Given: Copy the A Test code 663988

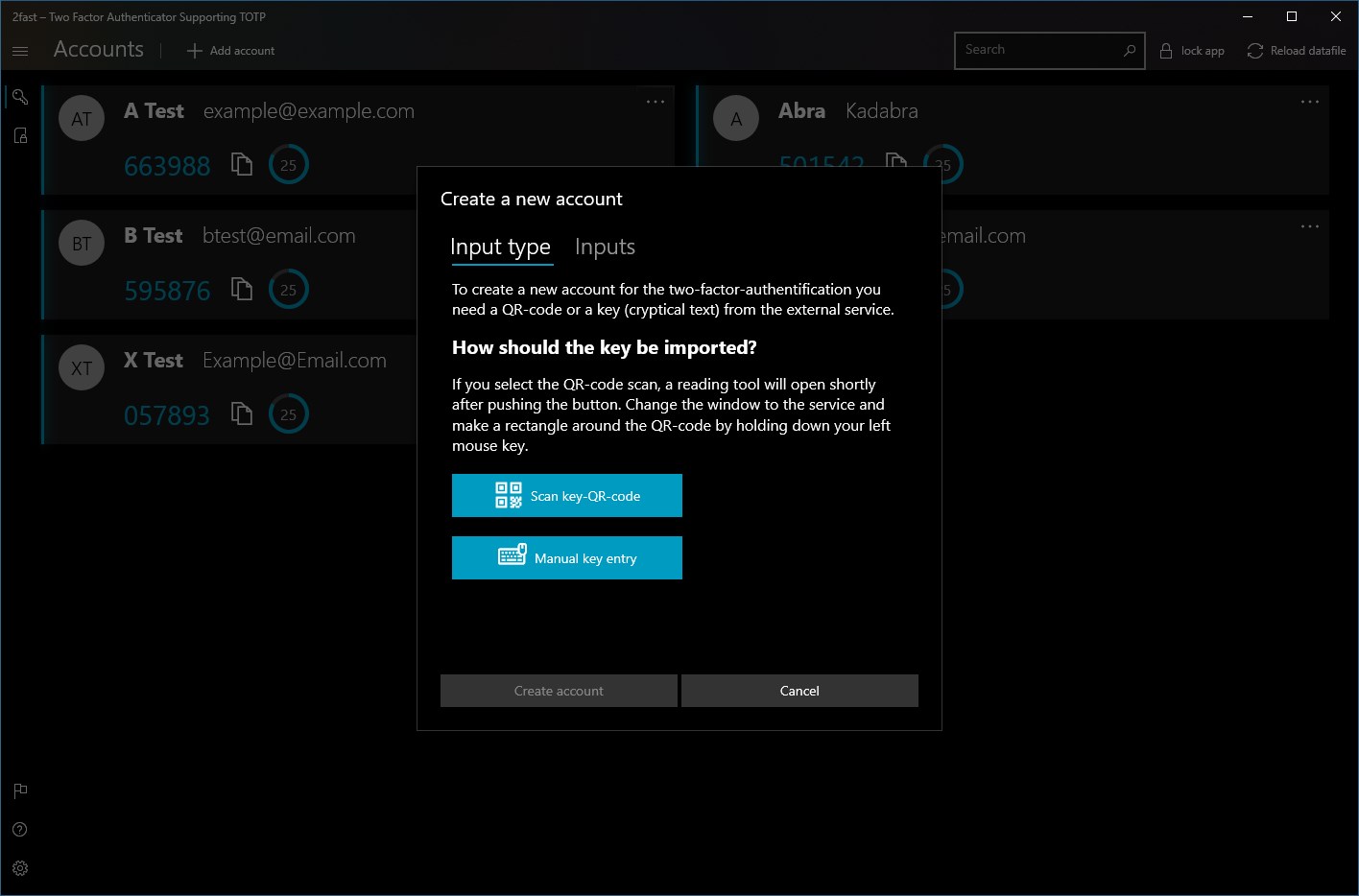Looking at the screenshot, I should tap(242, 165).
